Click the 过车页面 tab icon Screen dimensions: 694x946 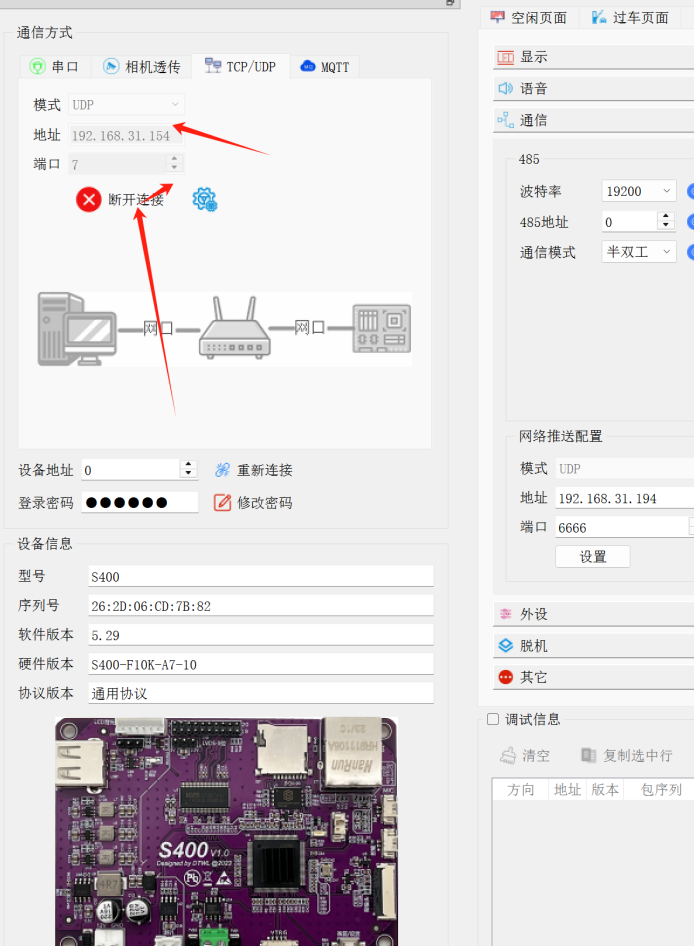[599, 17]
